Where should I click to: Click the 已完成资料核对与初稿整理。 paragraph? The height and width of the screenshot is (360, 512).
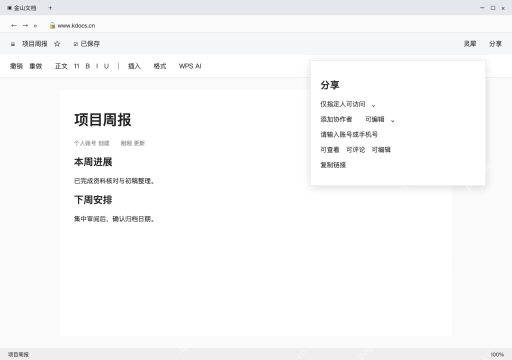(114, 181)
